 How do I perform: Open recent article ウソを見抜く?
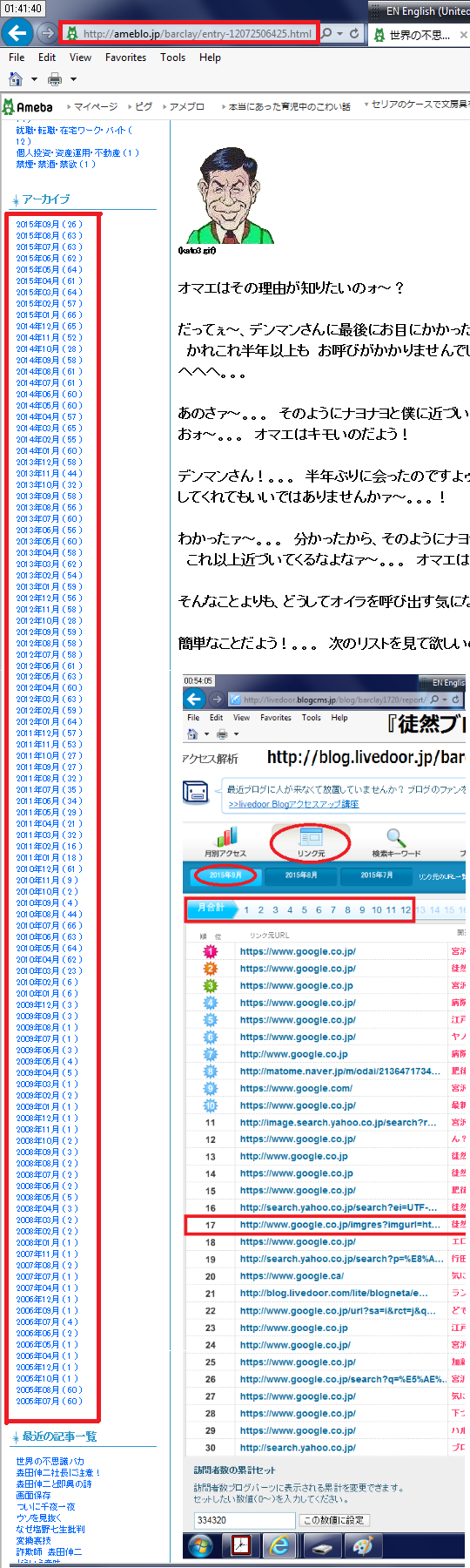pos(39,1517)
